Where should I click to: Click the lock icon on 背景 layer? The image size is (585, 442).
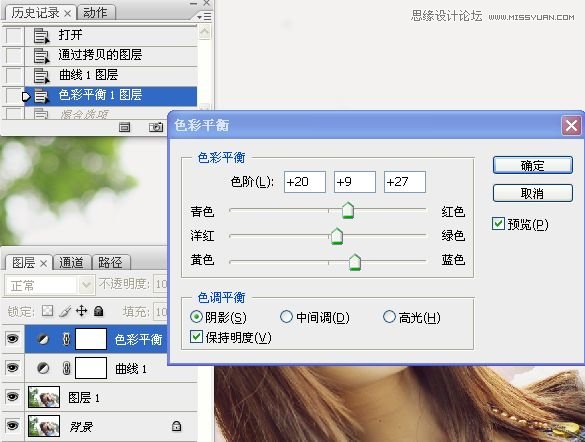(176, 426)
